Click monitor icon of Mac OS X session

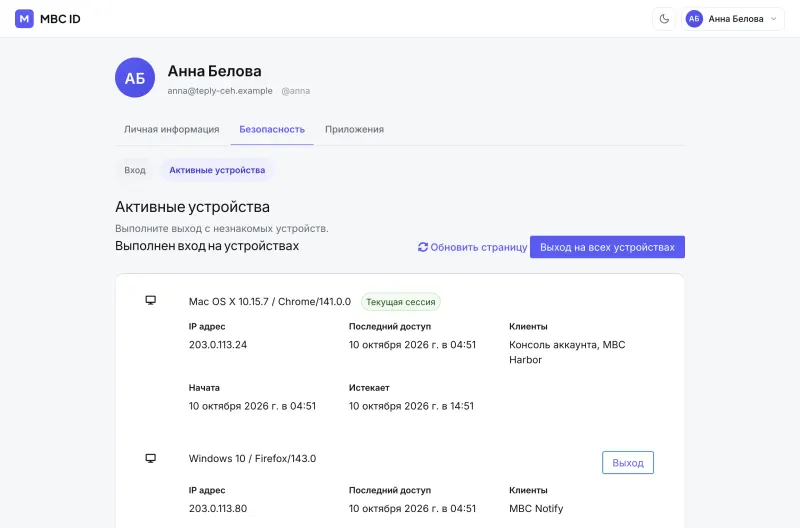click(151, 300)
